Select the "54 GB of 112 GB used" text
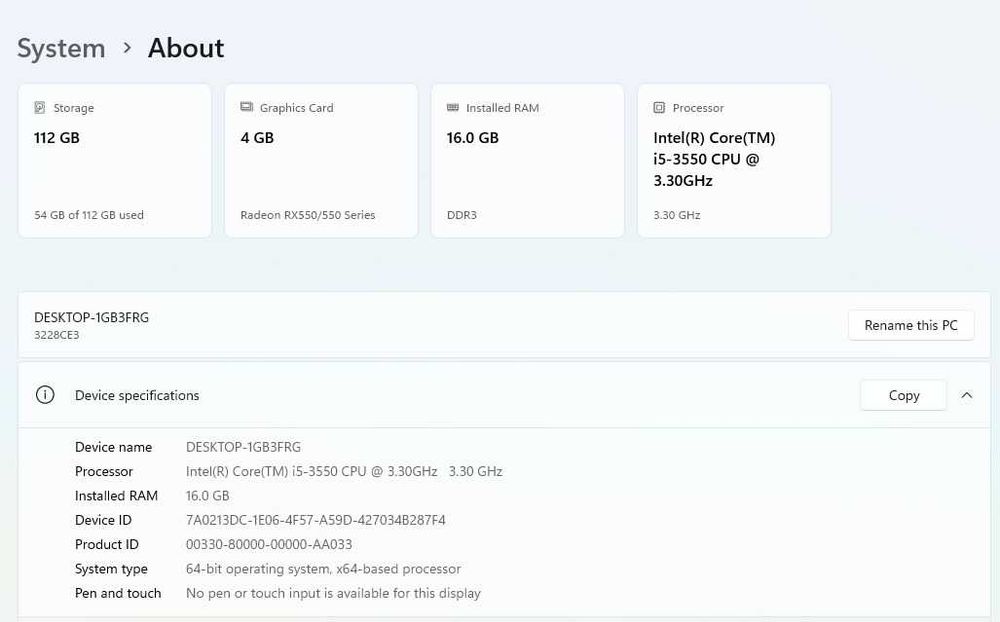 coord(89,215)
